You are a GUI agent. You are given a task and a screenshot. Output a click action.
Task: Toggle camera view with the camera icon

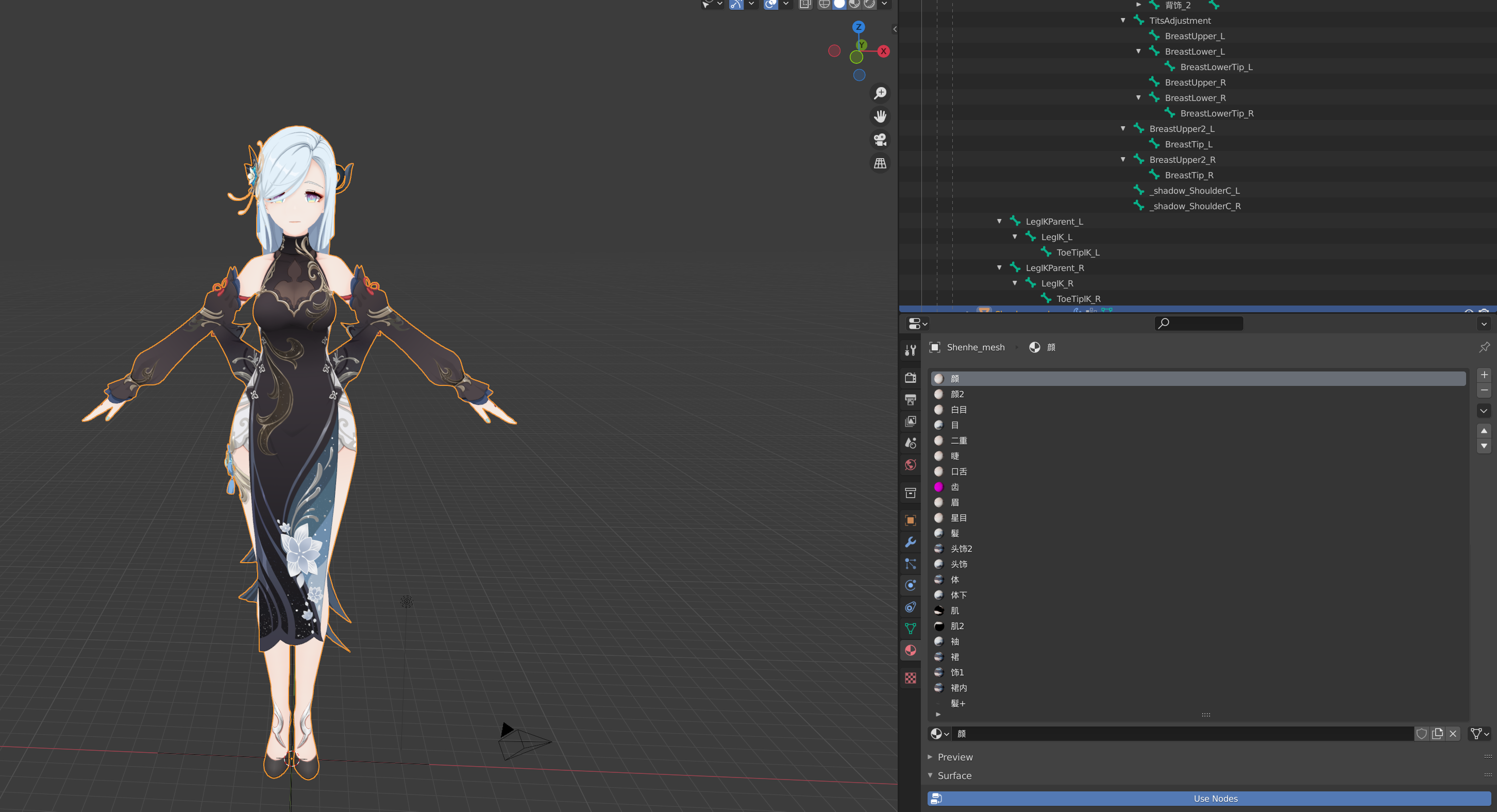click(x=880, y=140)
